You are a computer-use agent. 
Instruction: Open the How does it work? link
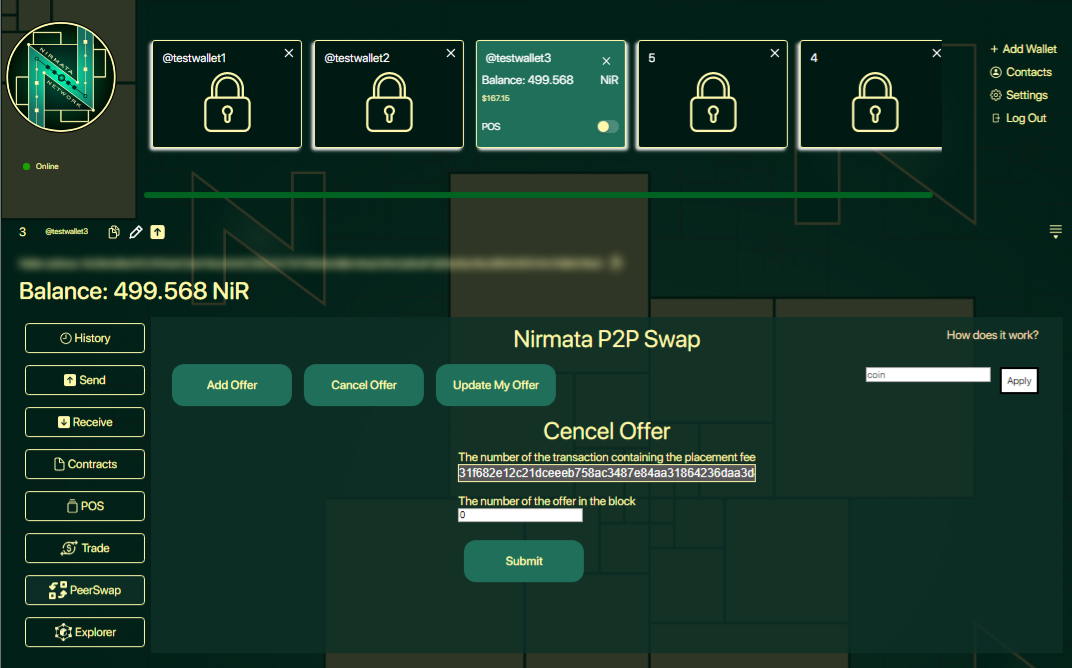[992, 335]
